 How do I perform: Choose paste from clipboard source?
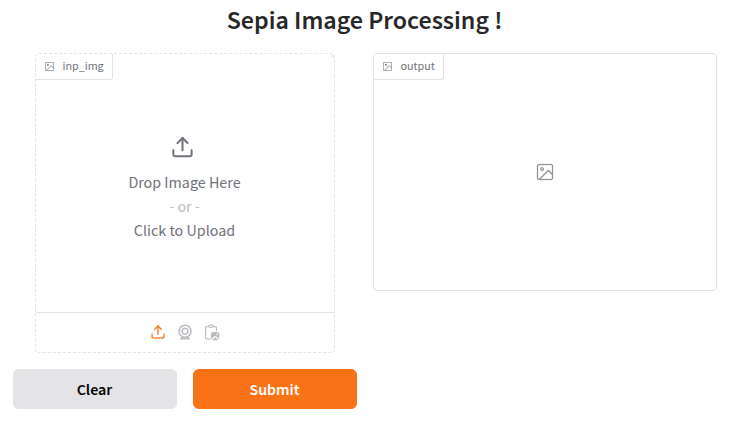click(211, 332)
